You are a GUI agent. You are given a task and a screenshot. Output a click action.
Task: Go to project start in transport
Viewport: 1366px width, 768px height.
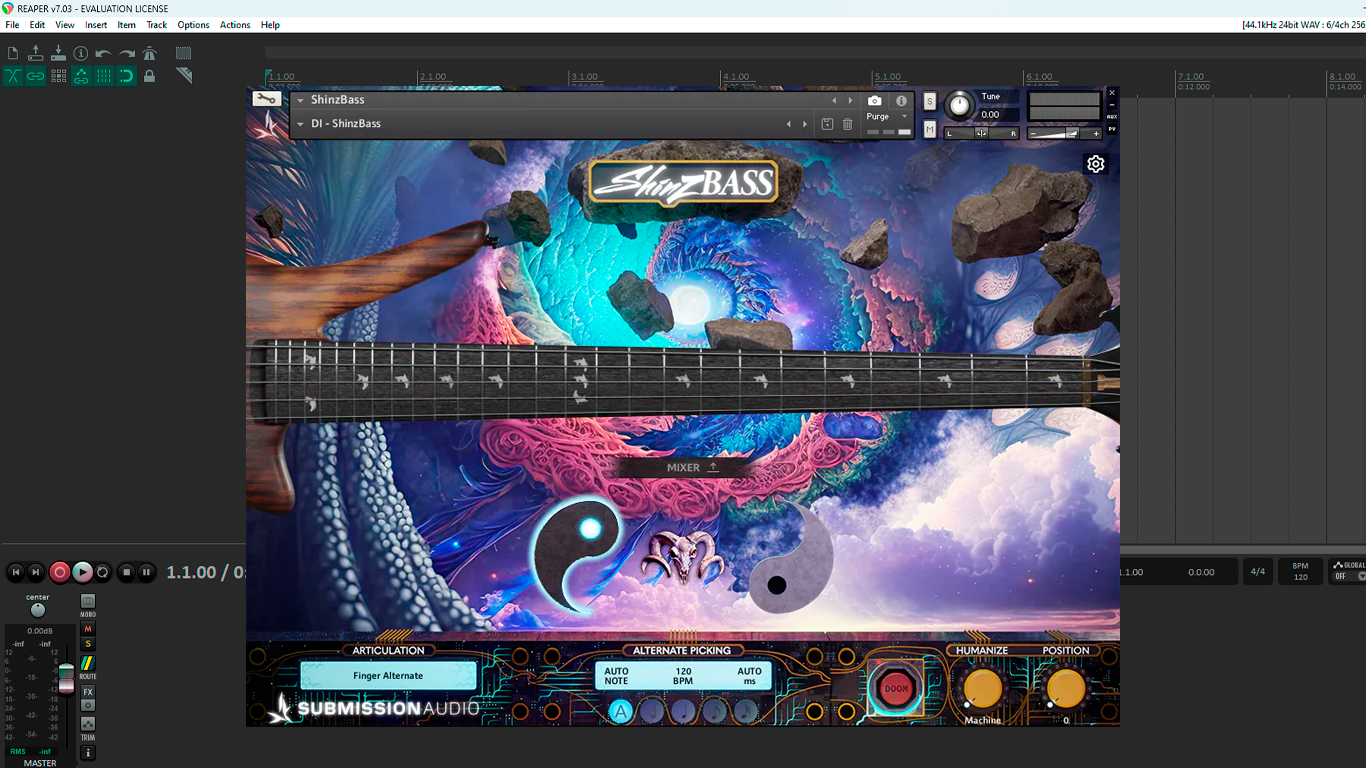[15, 572]
